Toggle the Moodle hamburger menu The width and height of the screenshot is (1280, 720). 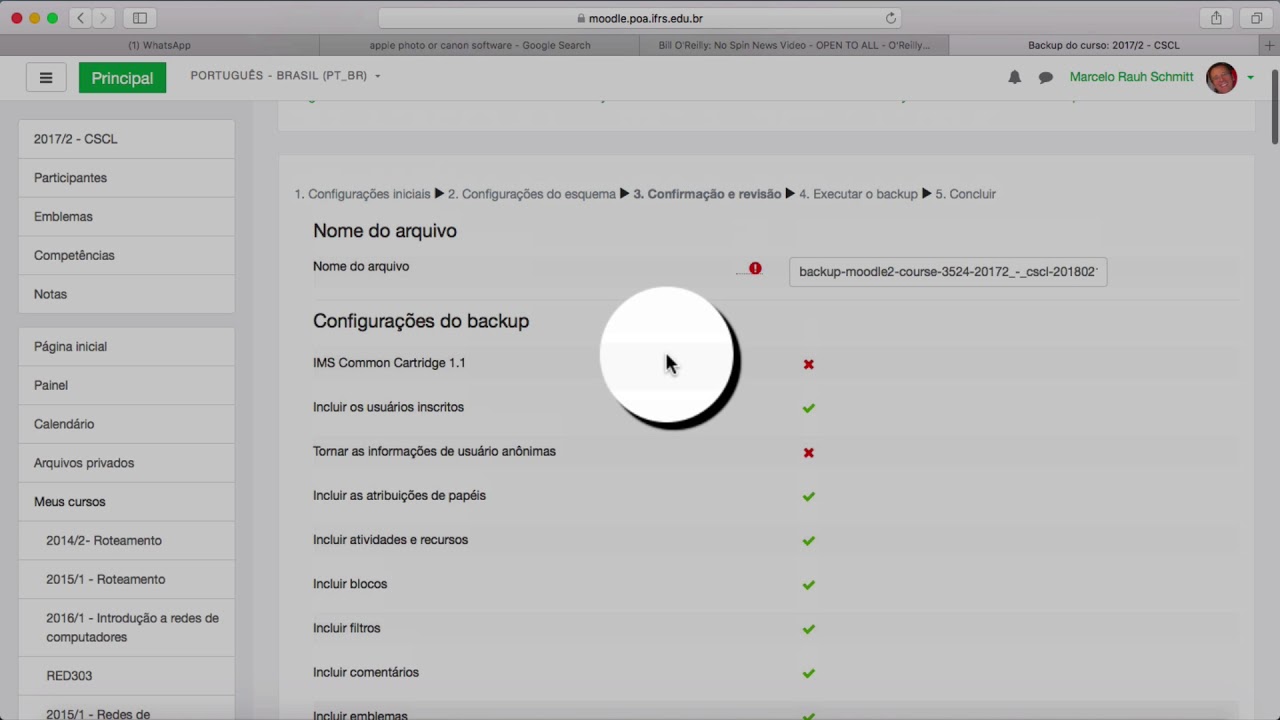pos(46,78)
